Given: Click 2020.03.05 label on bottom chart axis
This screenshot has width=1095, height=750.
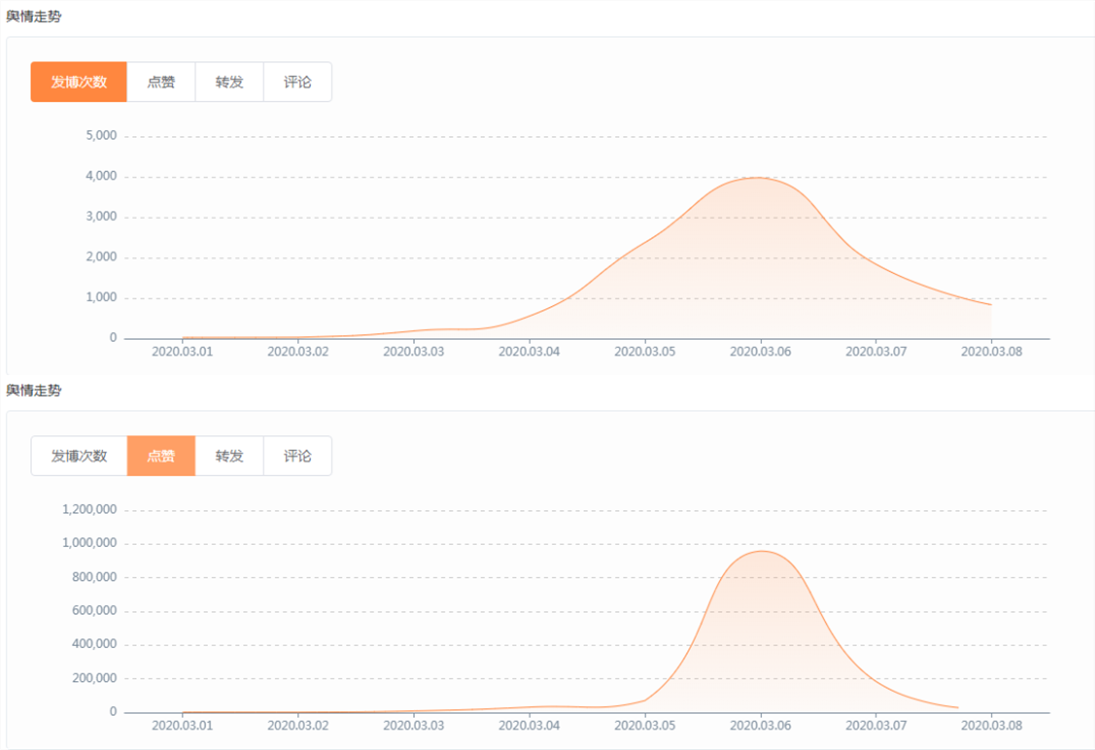Looking at the screenshot, I should (x=645, y=726).
